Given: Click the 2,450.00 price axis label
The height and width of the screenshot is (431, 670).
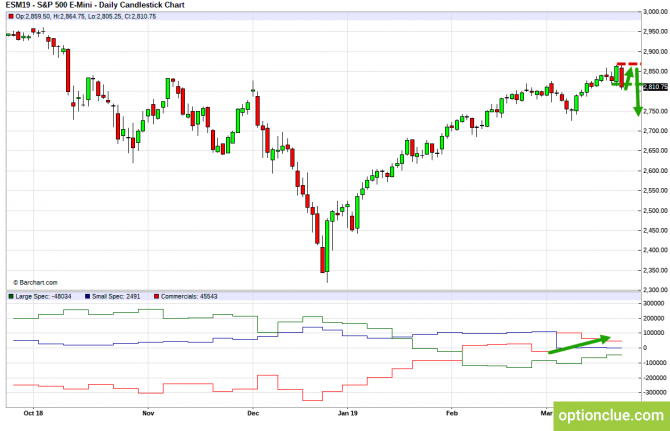Looking at the screenshot, I should click(655, 231).
